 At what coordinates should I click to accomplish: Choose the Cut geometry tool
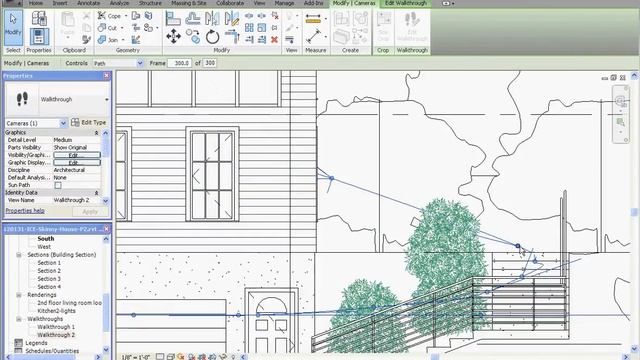pyautogui.click(x=107, y=28)
